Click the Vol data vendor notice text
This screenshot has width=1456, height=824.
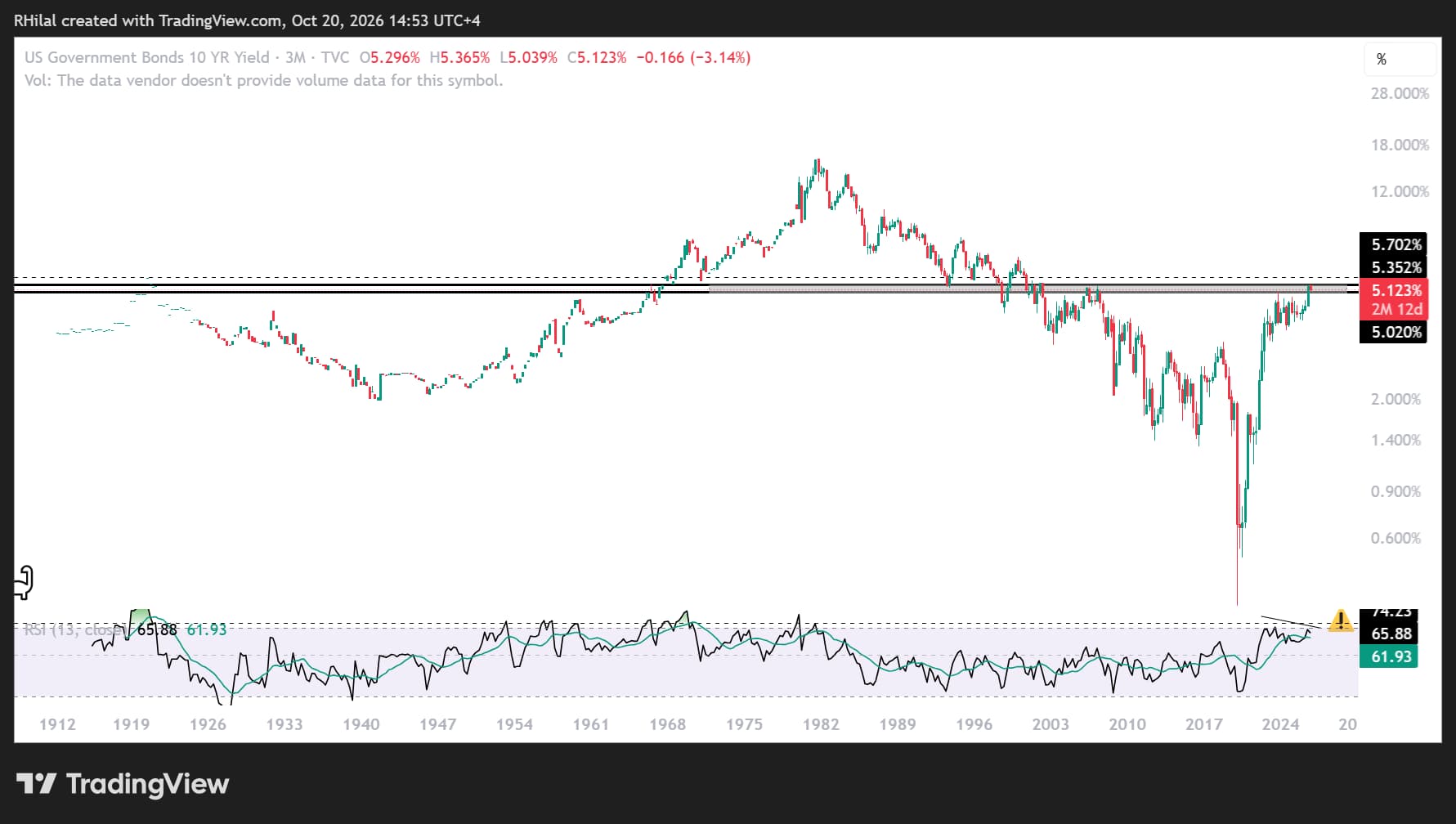coord(263,80)
